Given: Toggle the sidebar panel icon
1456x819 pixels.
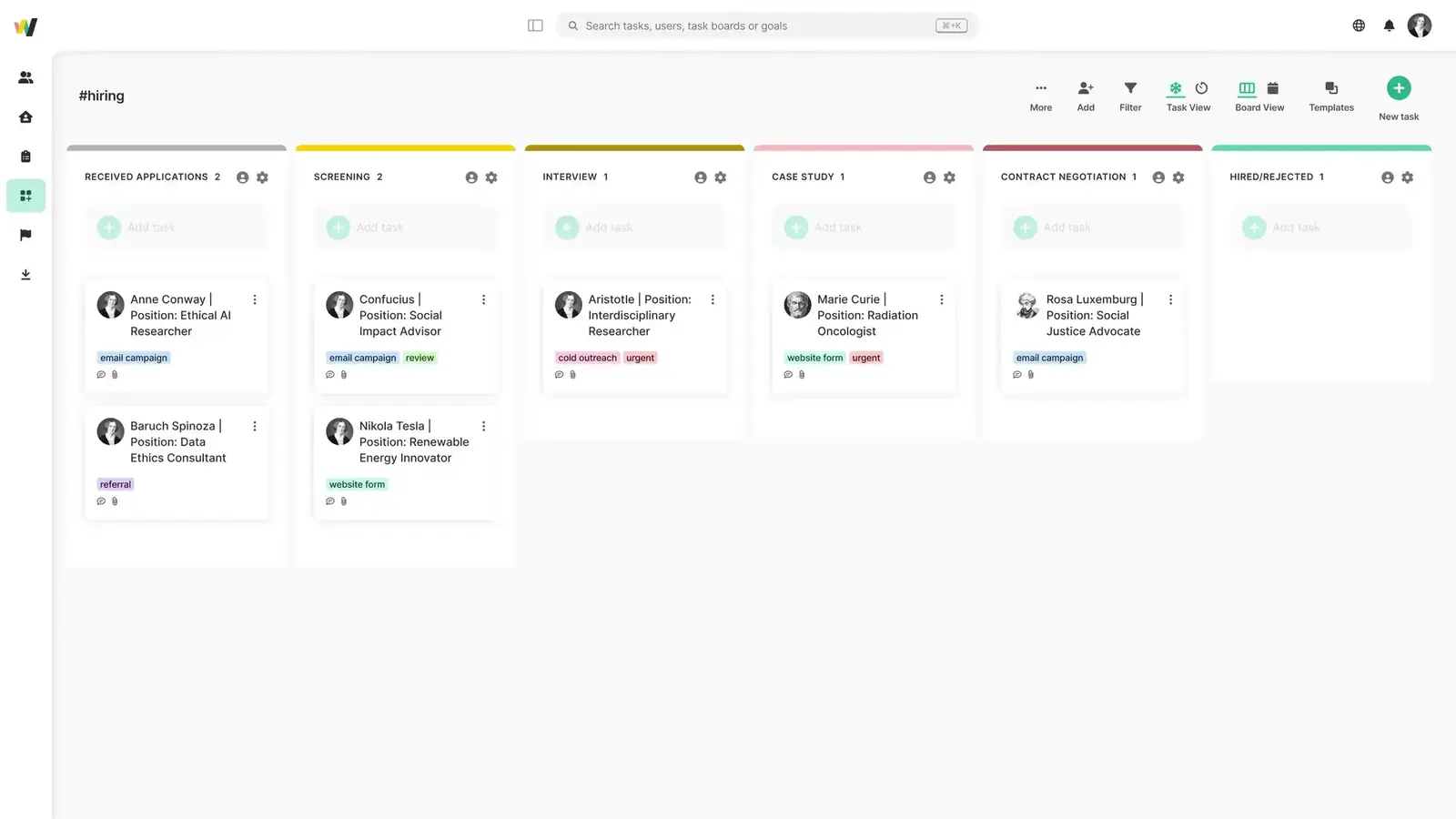Looking at the screenshot, I should point(535,25).
